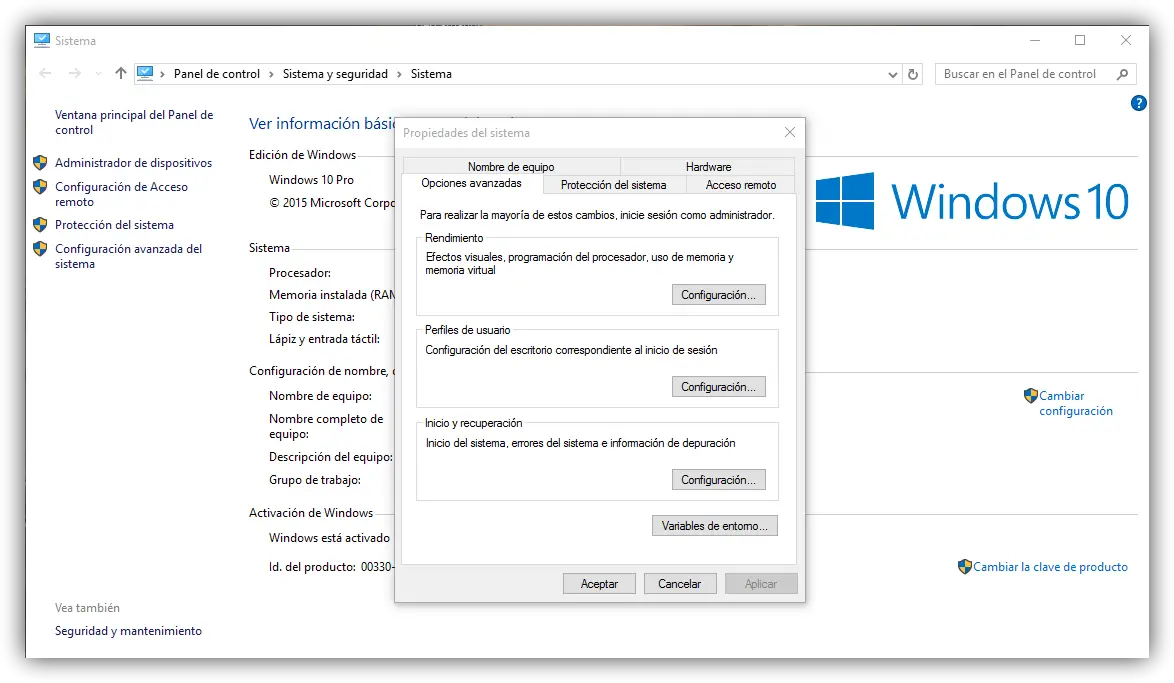The width and height of the screenshot is (1174, 683).
Task: Open Seguridad y mantenimiento link
Action: (x=128, y=631)
